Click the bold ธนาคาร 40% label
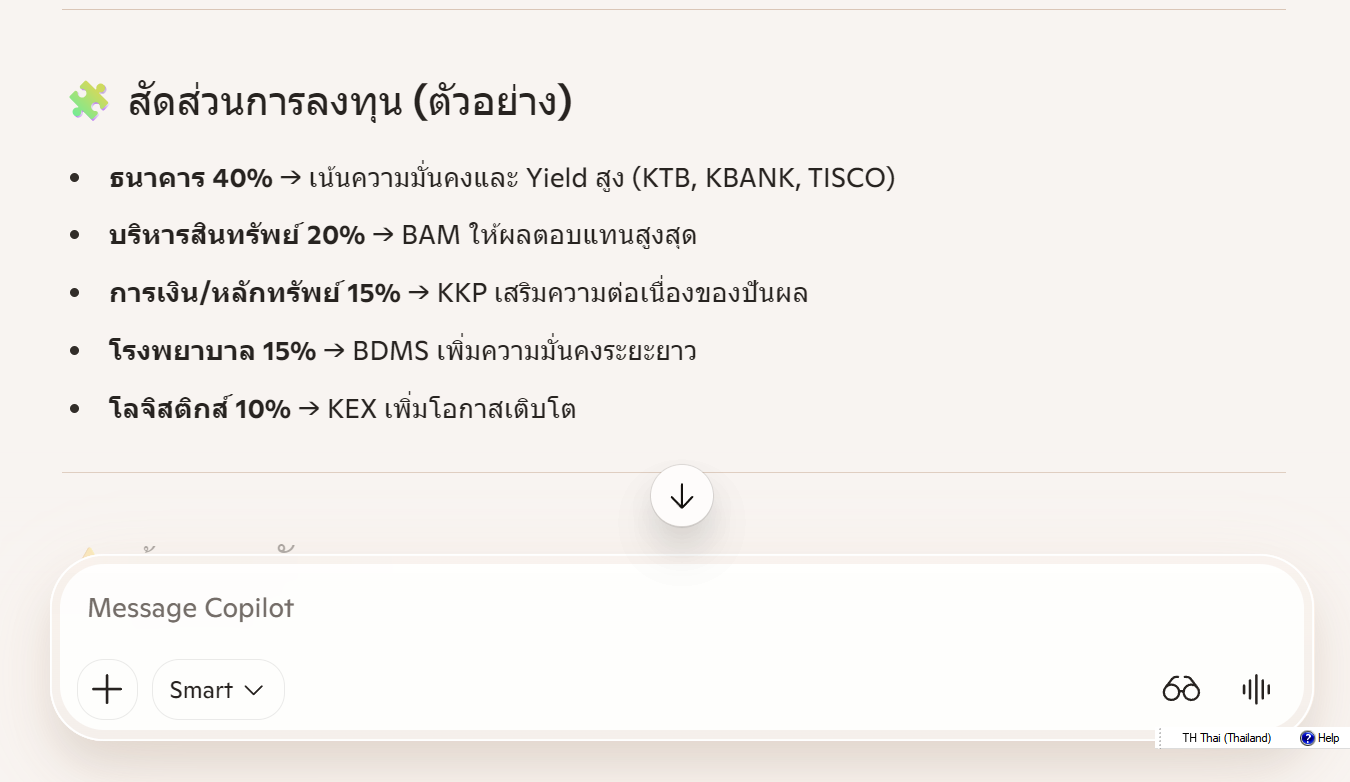Image resolution: width=1350 pixels, height=782 pixels. coord(191,179)
